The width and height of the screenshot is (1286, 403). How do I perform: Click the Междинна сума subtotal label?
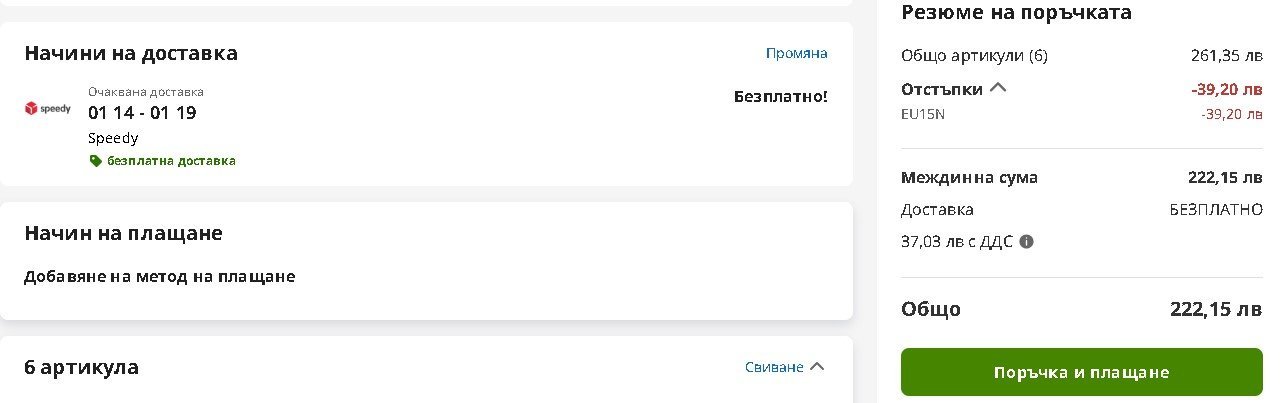coord(969,178)
